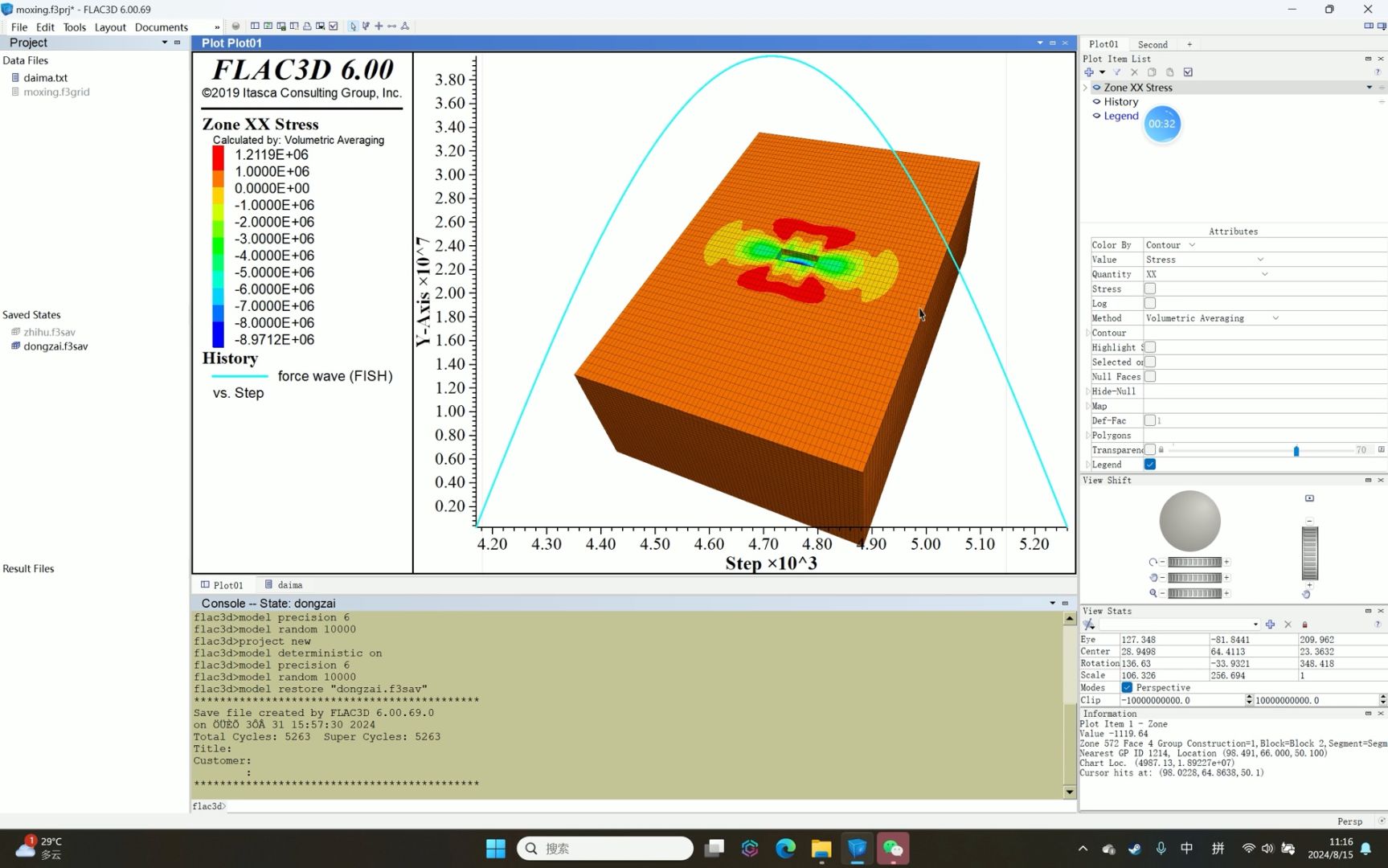Open the Tools menu

coord(75,27)
